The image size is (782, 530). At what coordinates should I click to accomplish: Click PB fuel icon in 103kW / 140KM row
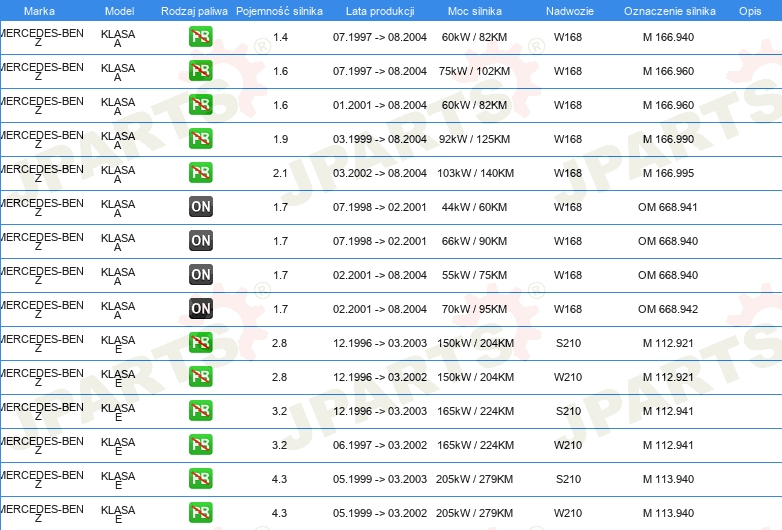click(200, 173)
